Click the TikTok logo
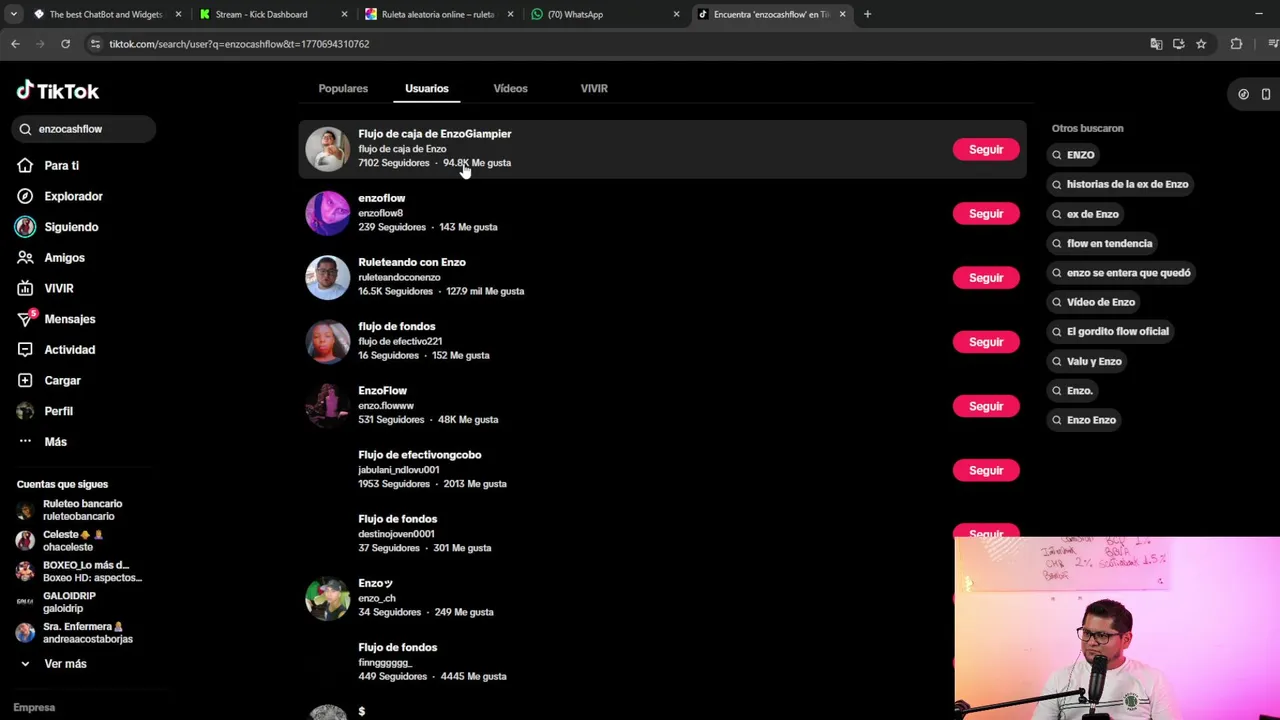The height and width of the screenshot is (720, 1280). tap(58, 91)
